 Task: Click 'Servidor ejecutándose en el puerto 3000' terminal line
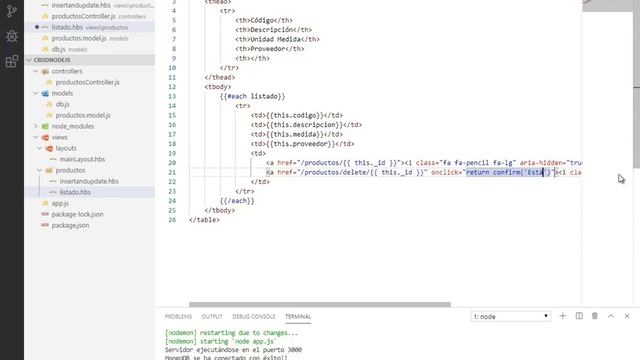tap(233, 350)
